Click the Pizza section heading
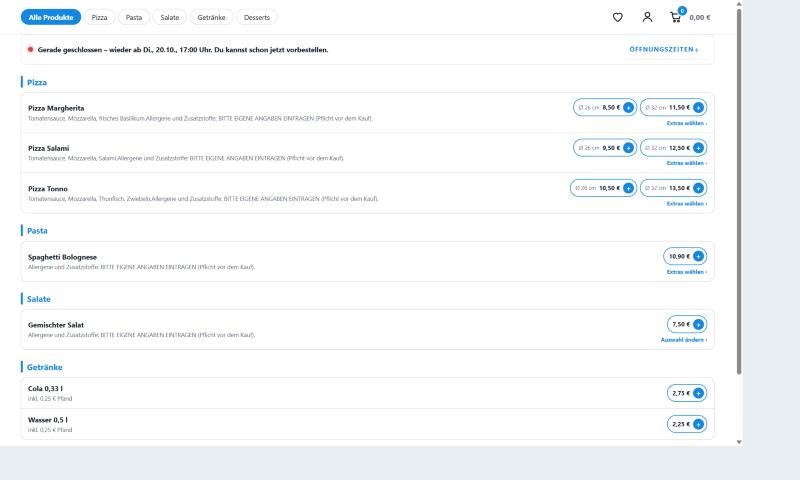Screen dimensions: 800x480 click(x=37, y=82)
